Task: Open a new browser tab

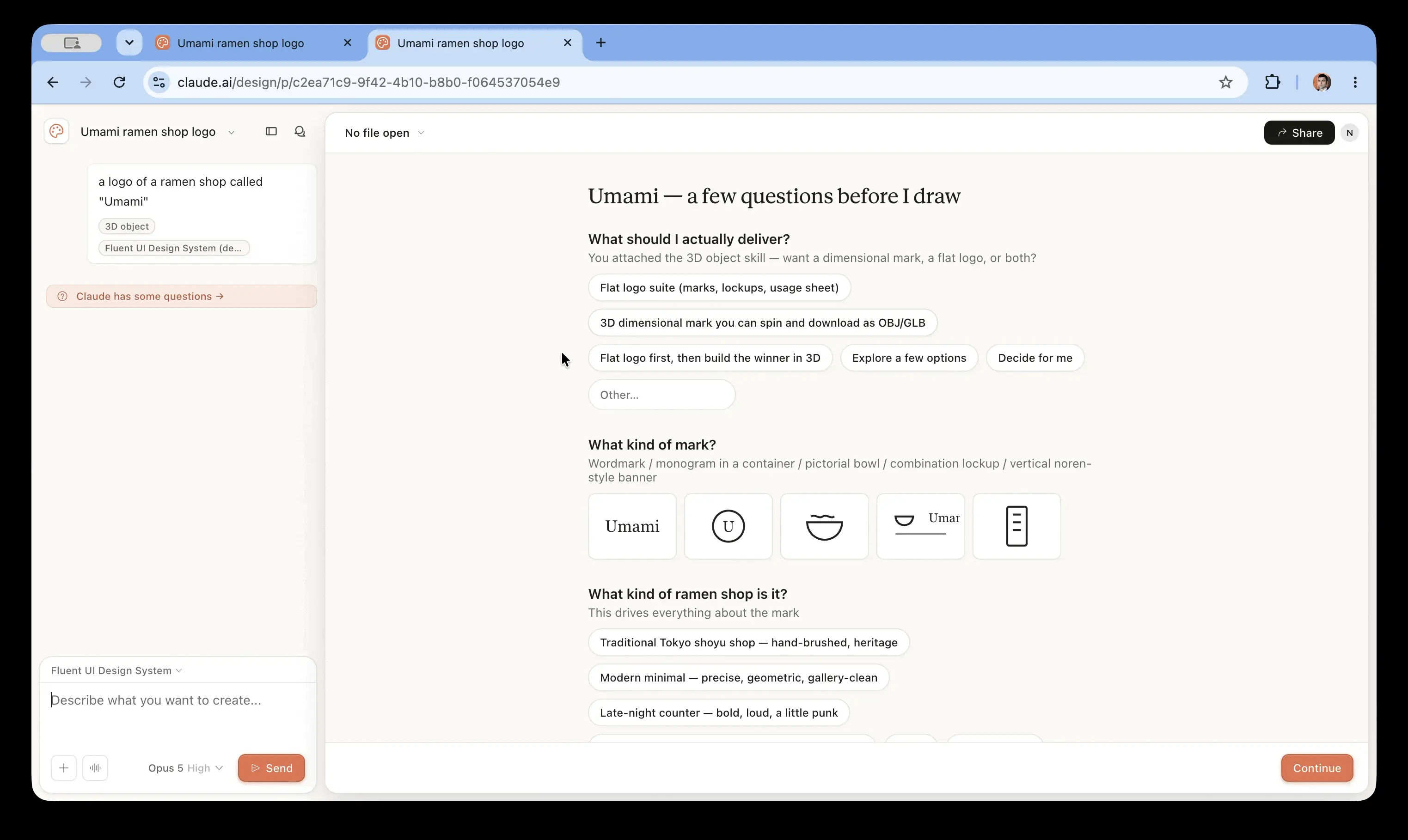Action: click(600, 43)
